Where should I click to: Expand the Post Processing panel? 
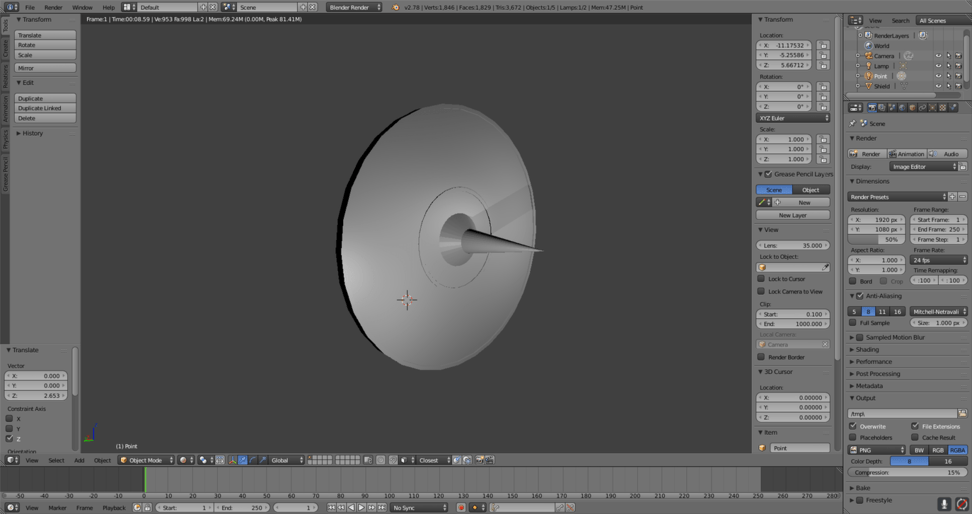tap(878, 374)
